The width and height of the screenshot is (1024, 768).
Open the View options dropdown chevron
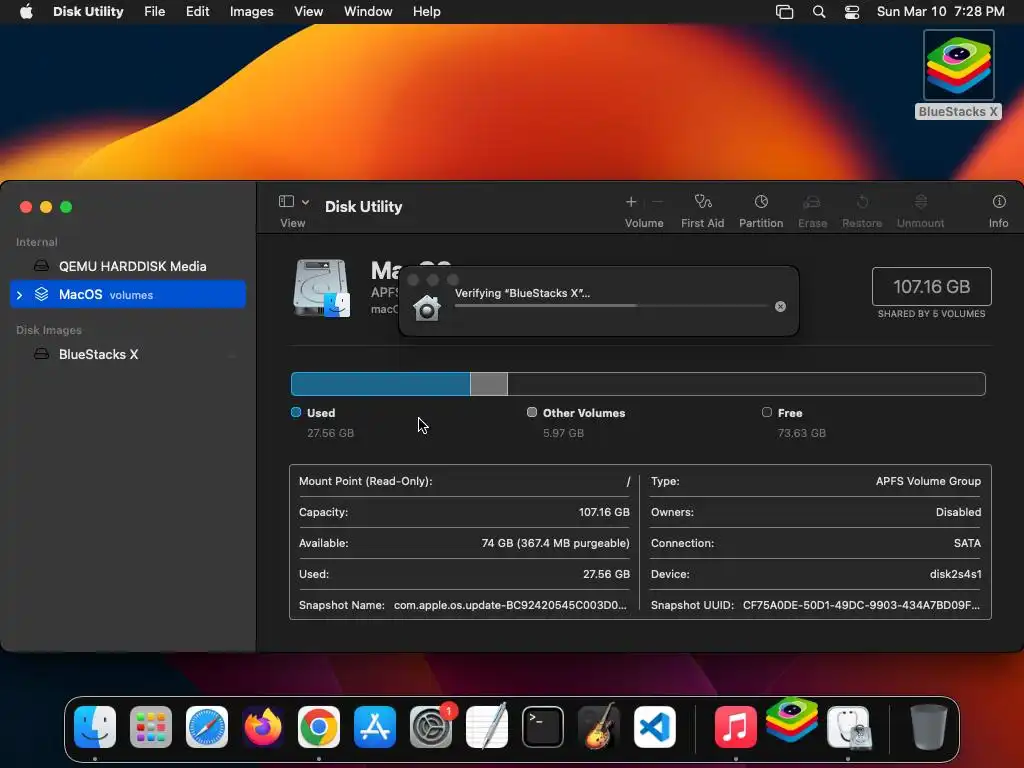point(305,202)
